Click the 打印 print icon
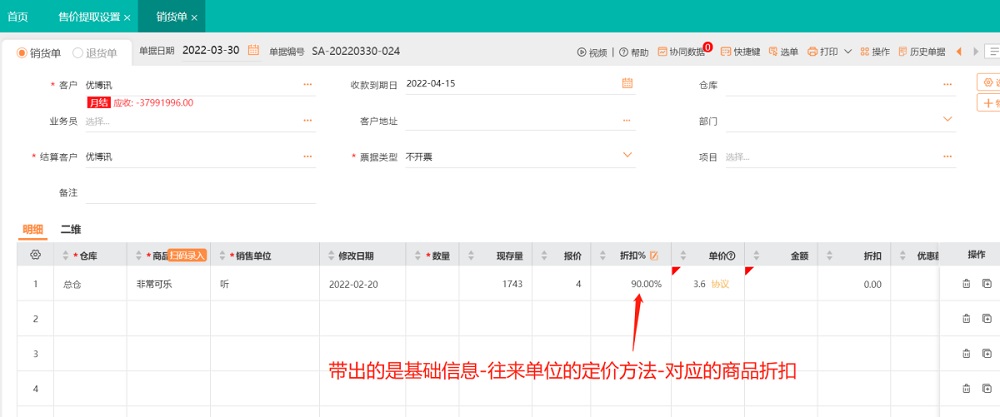The image size is (1000, 417). pos(812,52)
